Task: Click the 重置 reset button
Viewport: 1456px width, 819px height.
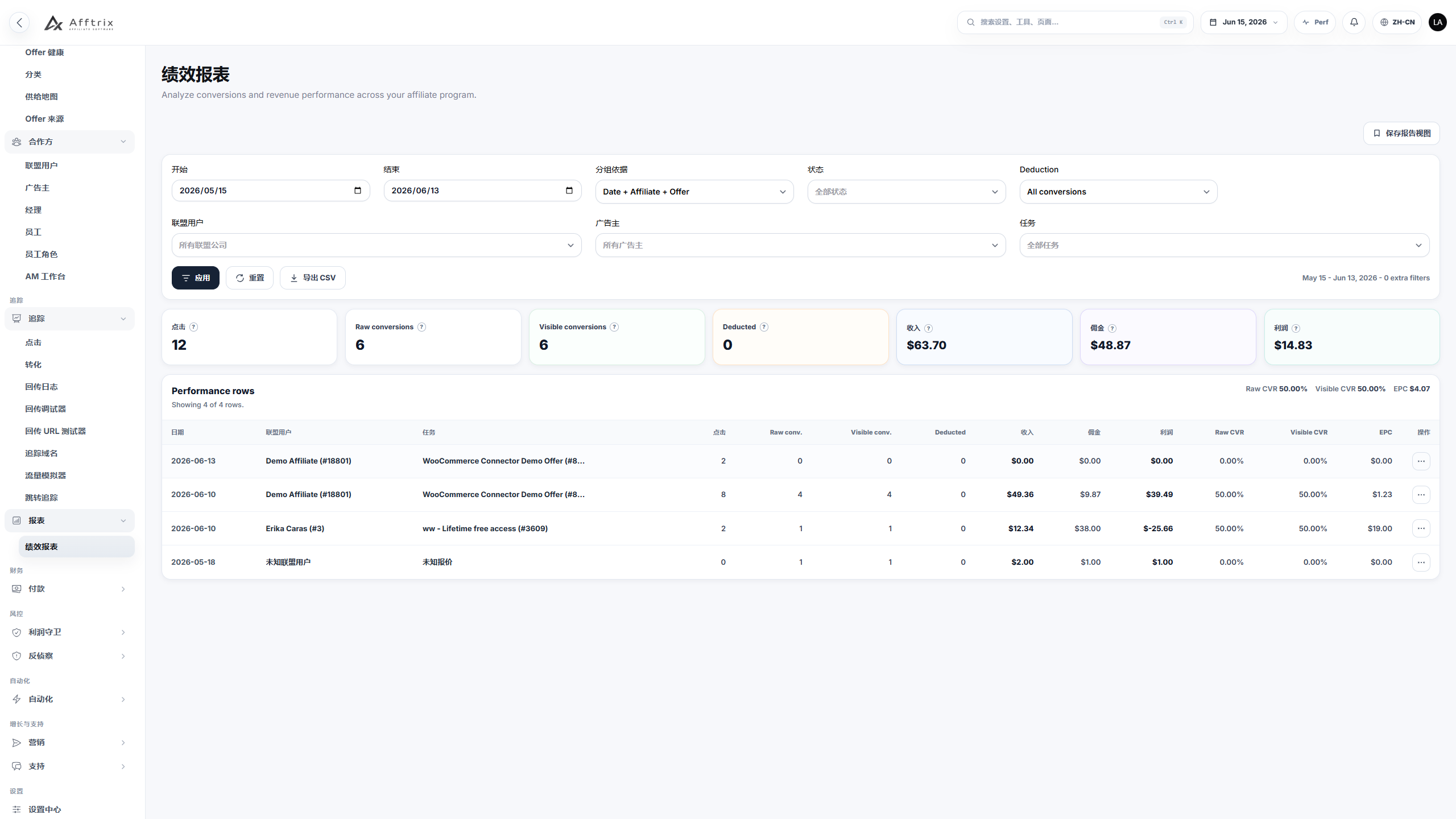Action: (249, 278)
